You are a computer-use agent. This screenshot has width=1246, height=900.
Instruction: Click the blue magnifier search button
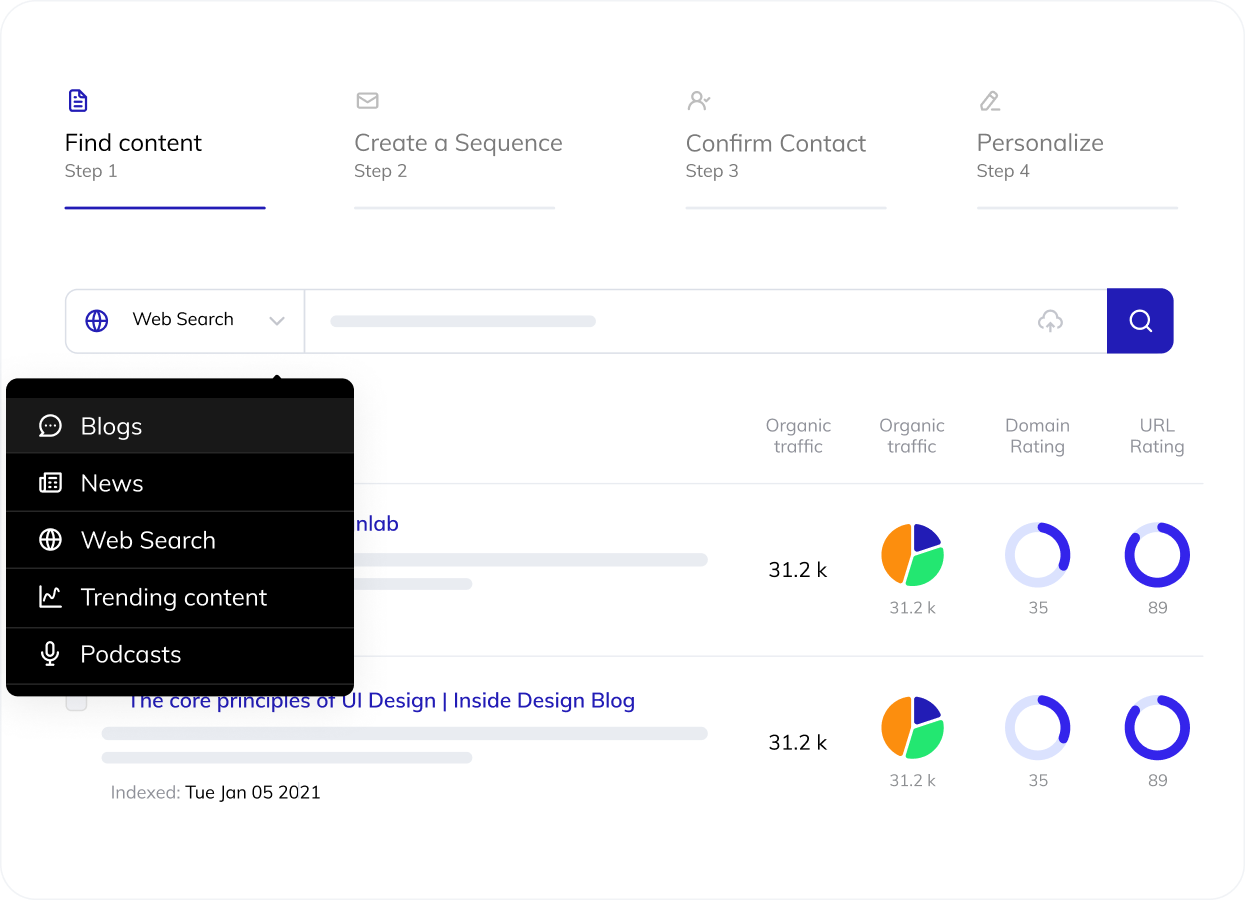(1140, 321)
